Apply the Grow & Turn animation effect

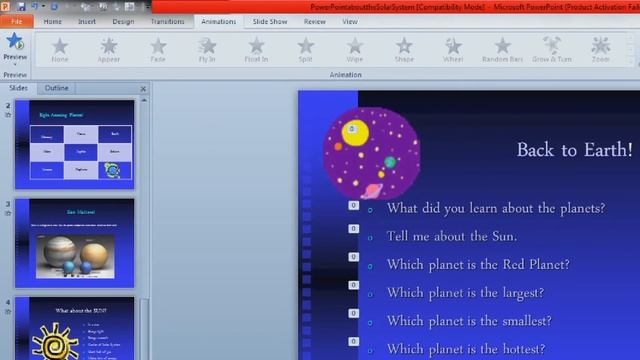[552, 50]
